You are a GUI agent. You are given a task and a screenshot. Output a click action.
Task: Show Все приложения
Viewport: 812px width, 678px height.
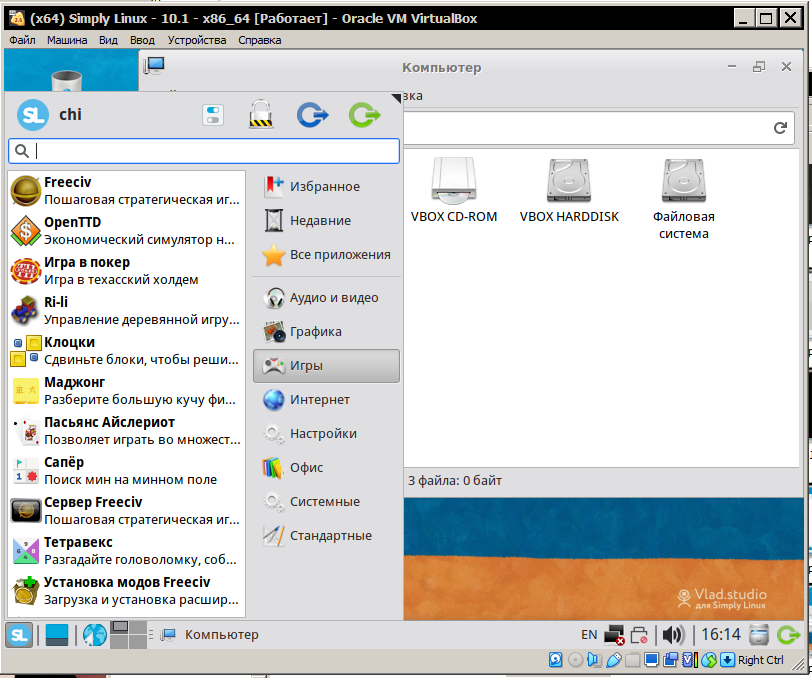326,255
